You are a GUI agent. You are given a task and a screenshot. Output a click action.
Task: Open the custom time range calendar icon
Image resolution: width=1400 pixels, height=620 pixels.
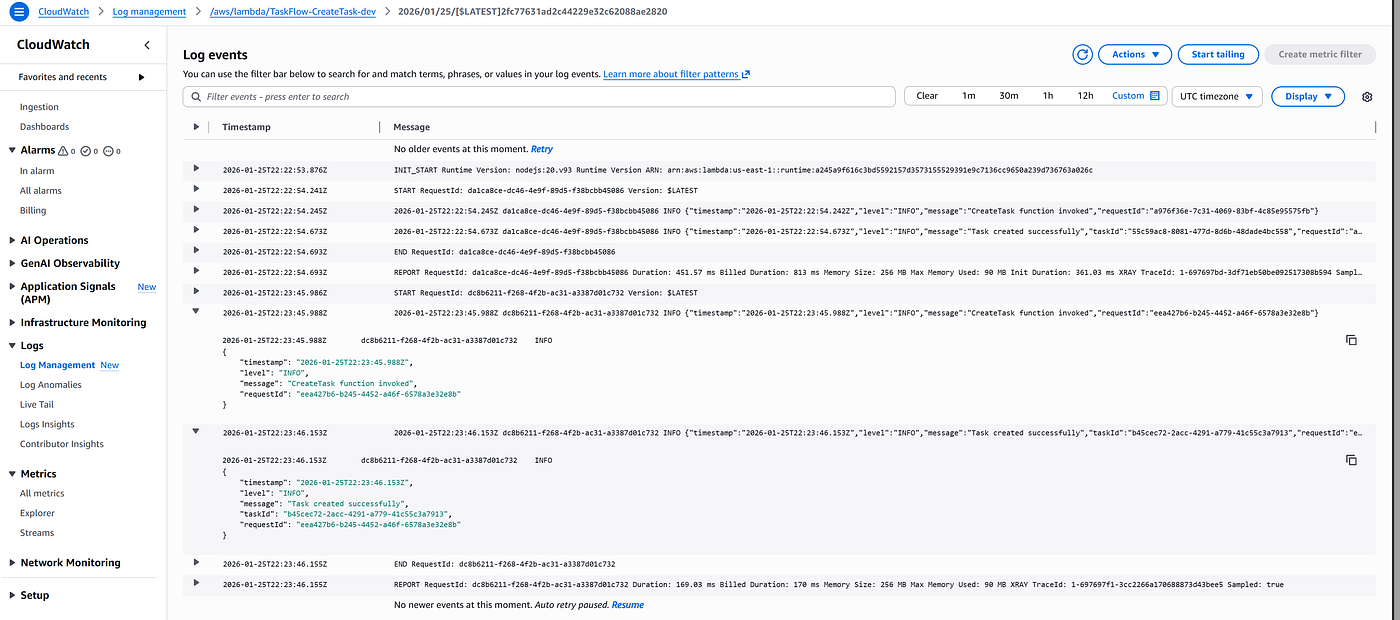(x=1155, y=96)
